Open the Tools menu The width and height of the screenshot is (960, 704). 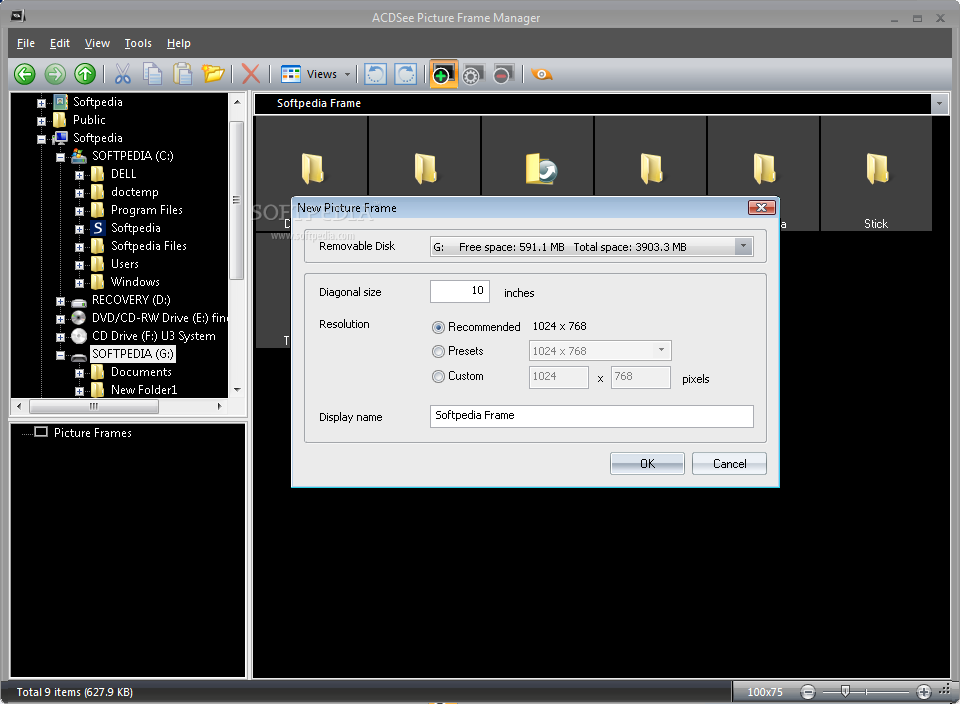[x=138, y=43]
